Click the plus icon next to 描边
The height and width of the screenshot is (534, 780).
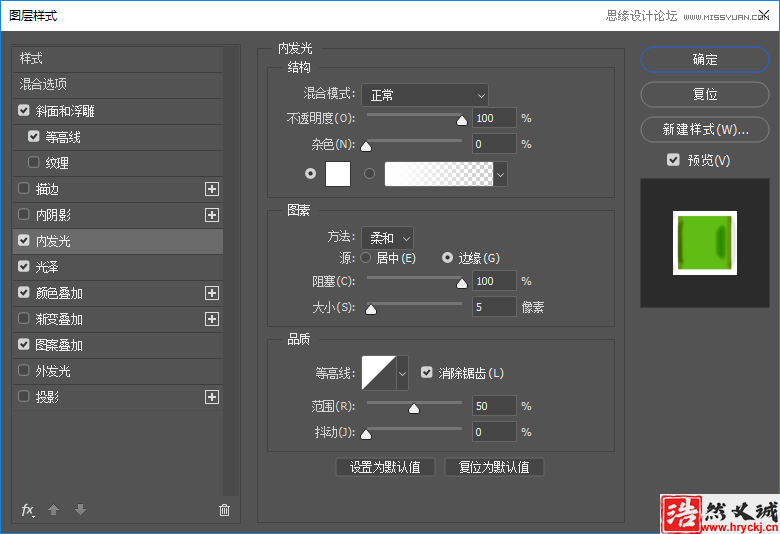click(212, 189)
